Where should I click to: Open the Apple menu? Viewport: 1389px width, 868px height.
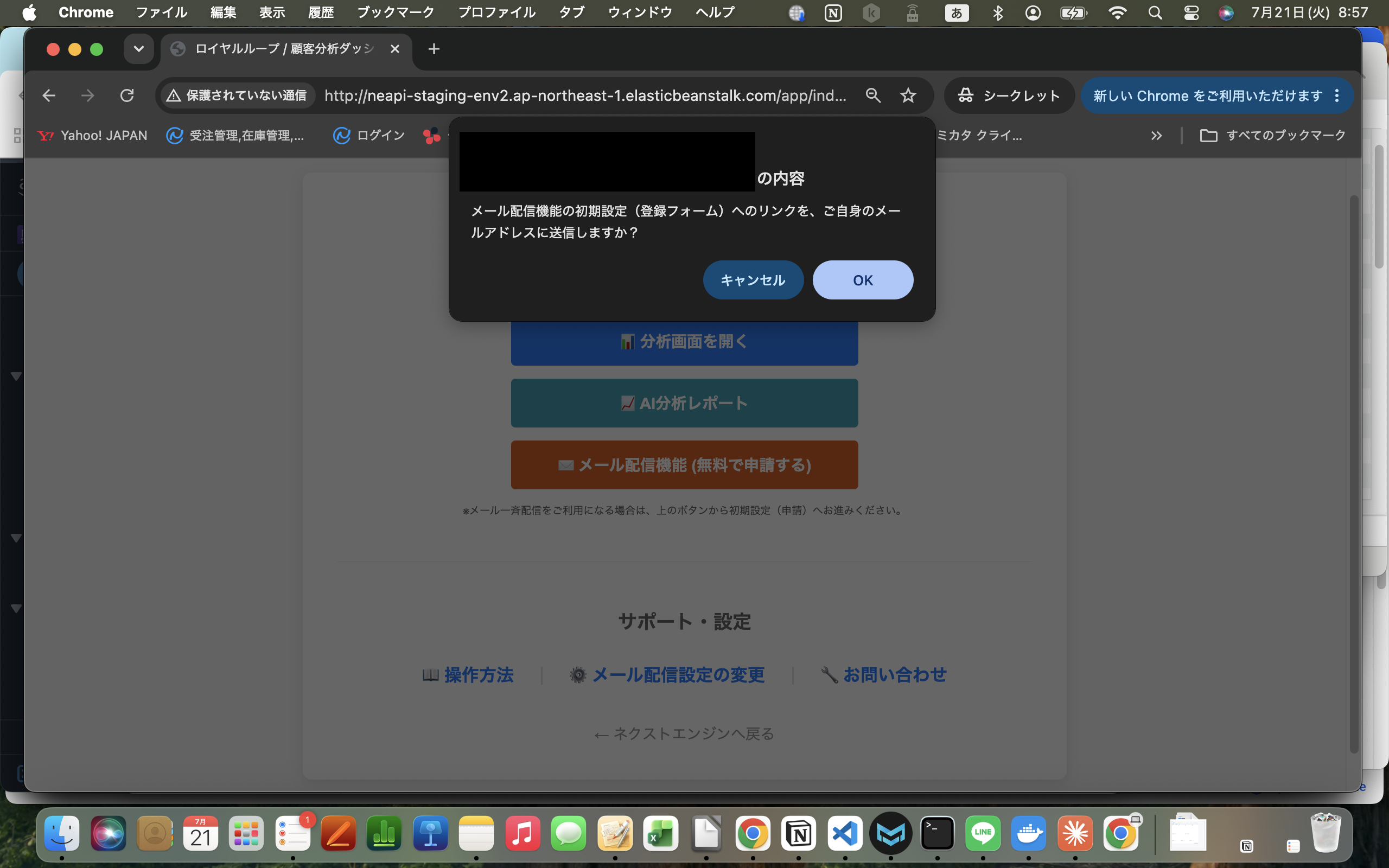pyautogui.click(x=29, y=12)
